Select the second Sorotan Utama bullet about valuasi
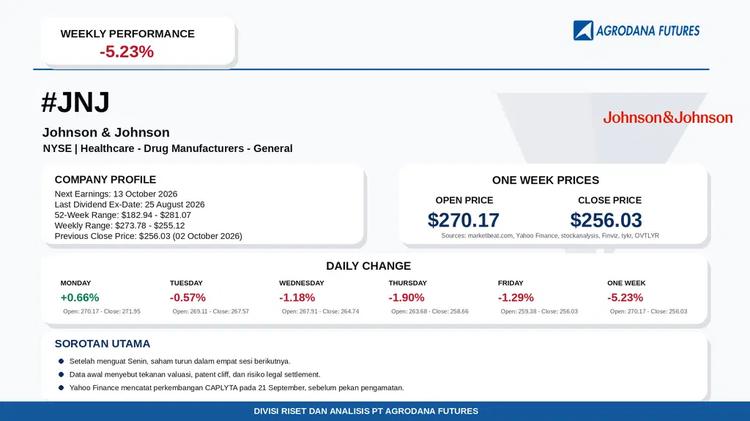 tap(195, 375)
